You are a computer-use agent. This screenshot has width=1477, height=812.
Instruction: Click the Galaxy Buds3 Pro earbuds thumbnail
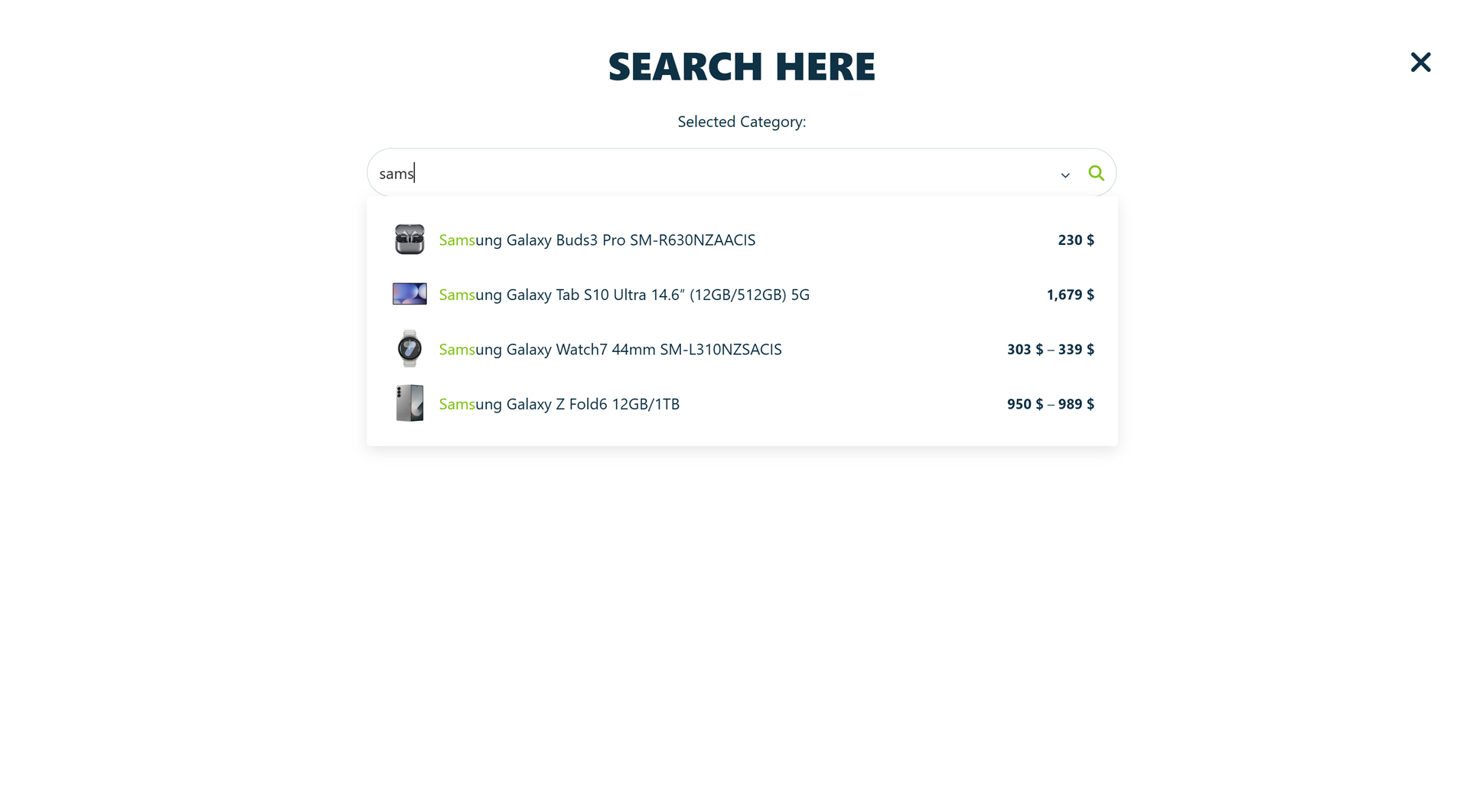[x=409, y=240]
